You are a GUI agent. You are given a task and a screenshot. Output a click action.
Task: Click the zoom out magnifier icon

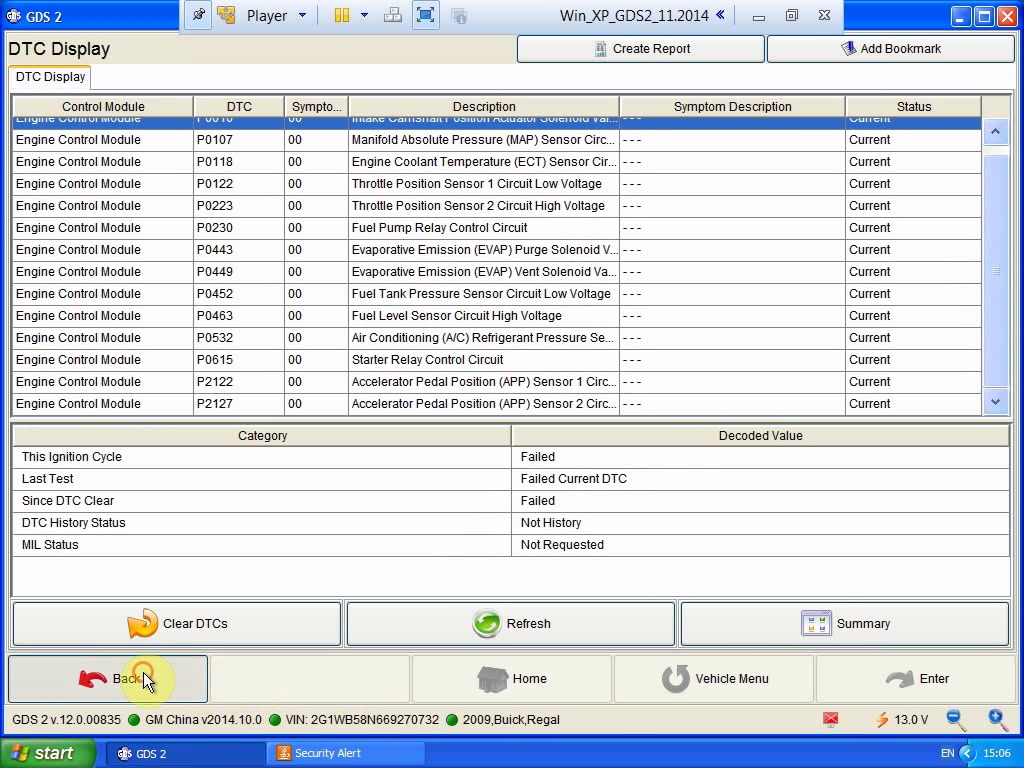click(956, 720)
